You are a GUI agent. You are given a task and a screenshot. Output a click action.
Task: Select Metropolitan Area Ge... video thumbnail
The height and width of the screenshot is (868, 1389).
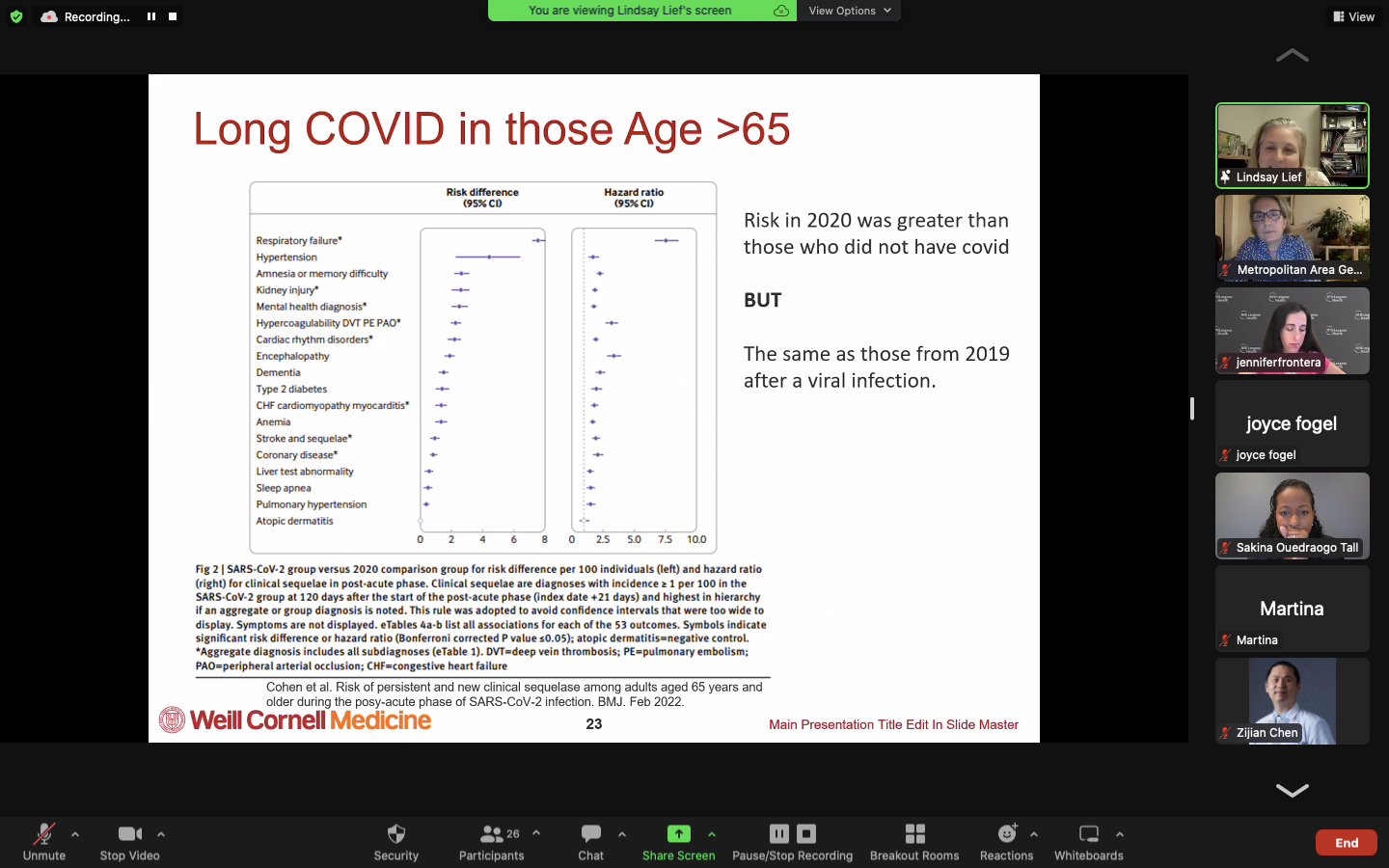point(1293,238)
